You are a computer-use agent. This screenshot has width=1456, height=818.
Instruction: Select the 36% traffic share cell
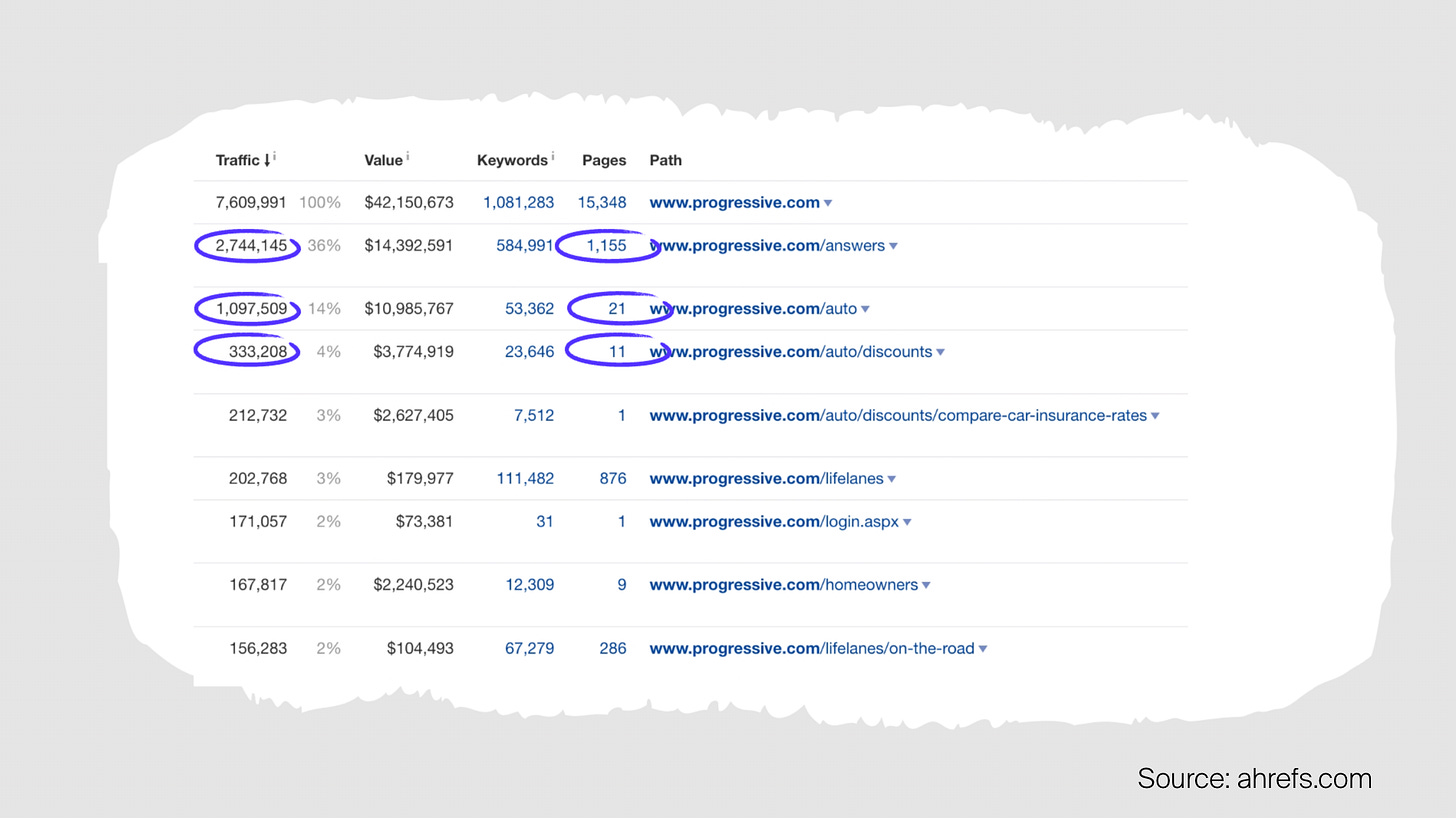[x=324, y=245]
